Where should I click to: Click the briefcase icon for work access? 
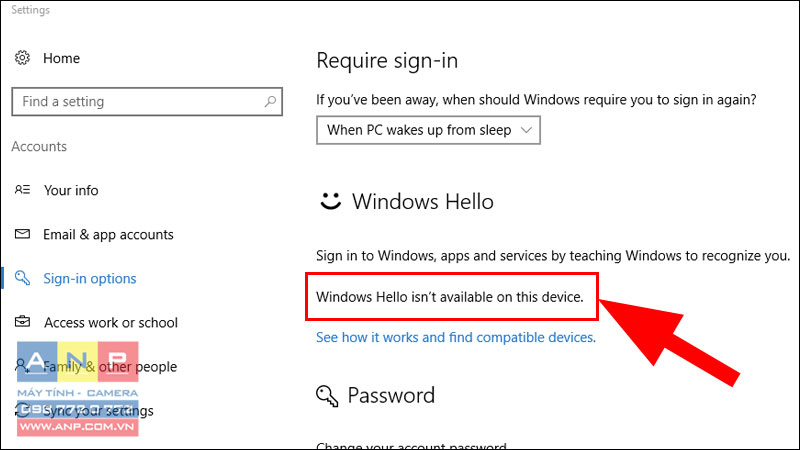[x=22, y=322]
